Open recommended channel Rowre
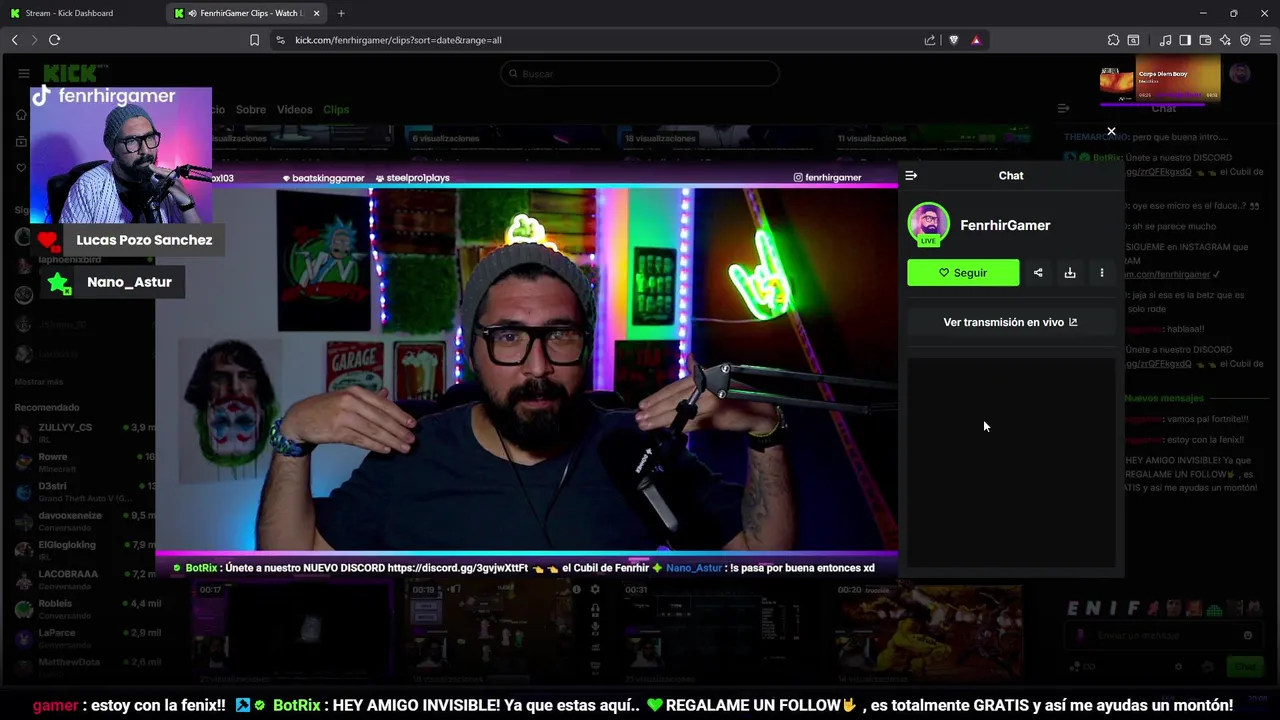Viewport: 1280px width, 720px height. point(85,462)
